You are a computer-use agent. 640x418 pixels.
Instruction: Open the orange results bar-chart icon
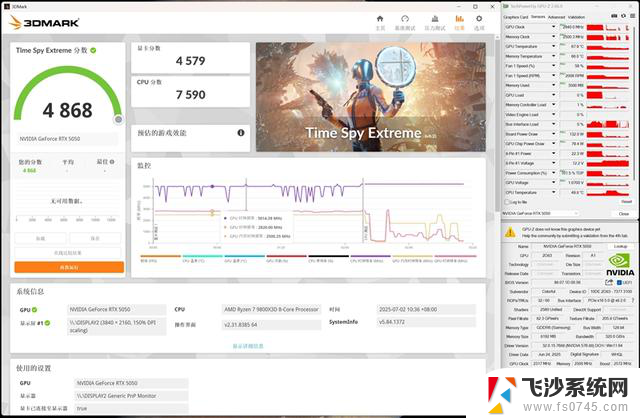point(460,19)
